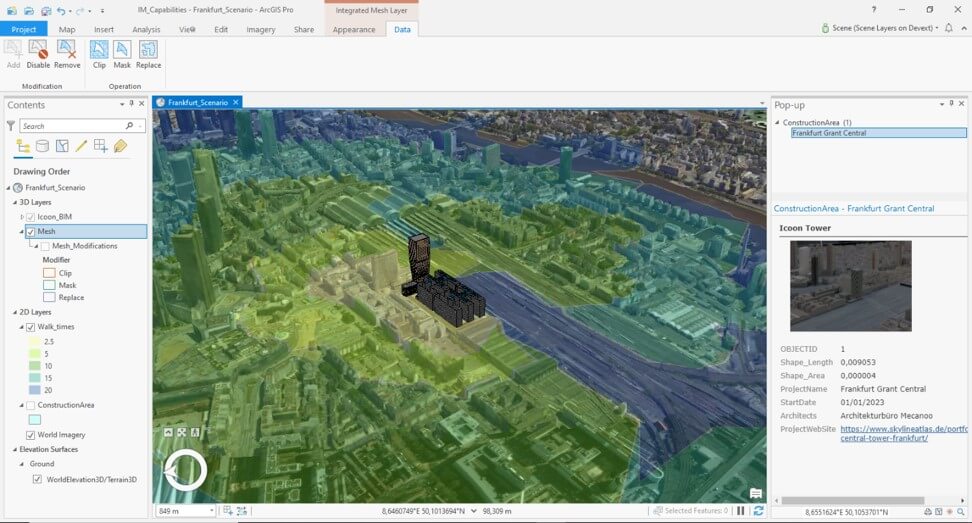972x523 pixels.
Task: Collapse the Walk_times layer legend
Action: point(22,327)
